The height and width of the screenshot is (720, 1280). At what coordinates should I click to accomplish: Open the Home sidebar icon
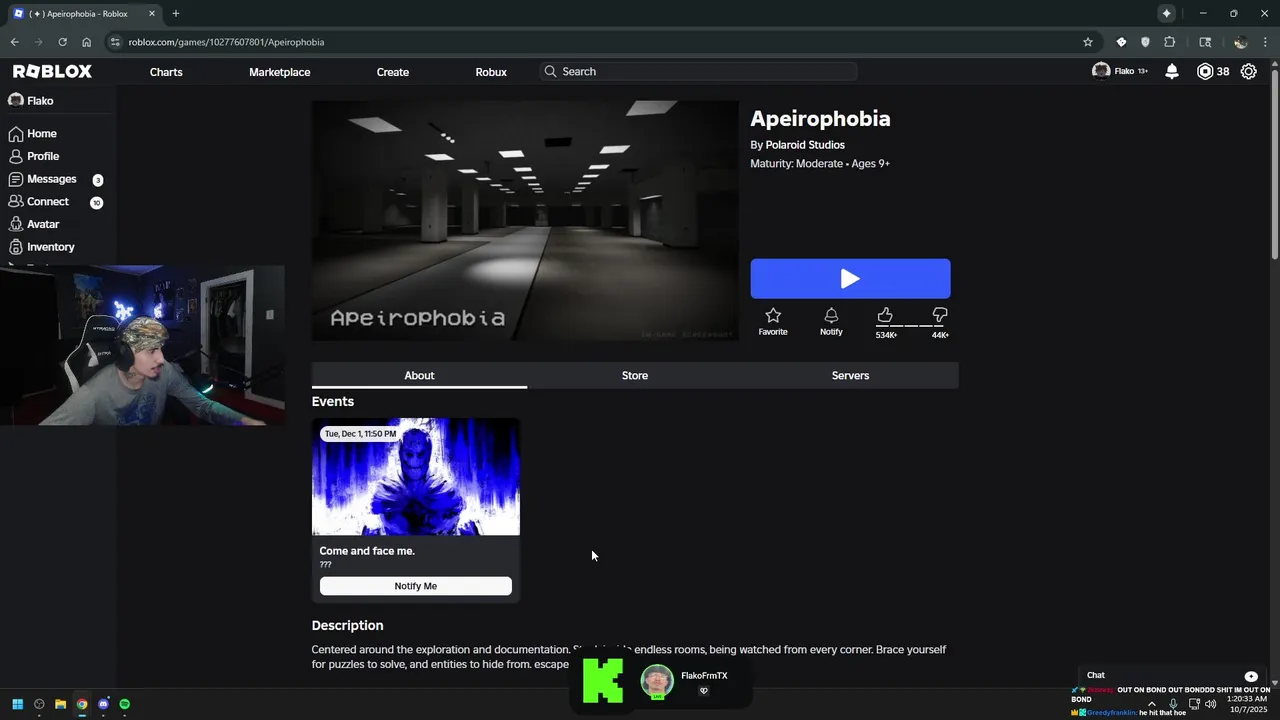point(16,134)
